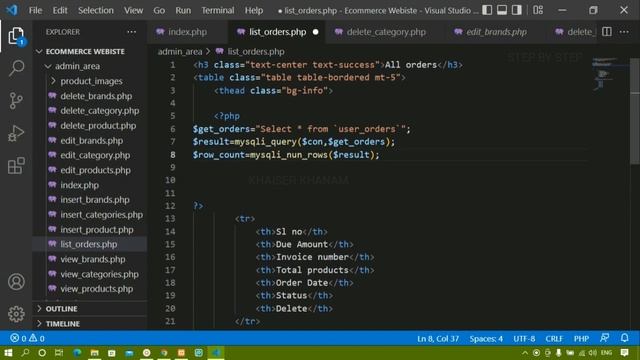Open Task View on taskbar
This screenshot has width=640, height=360.
(x=59, y=353)
